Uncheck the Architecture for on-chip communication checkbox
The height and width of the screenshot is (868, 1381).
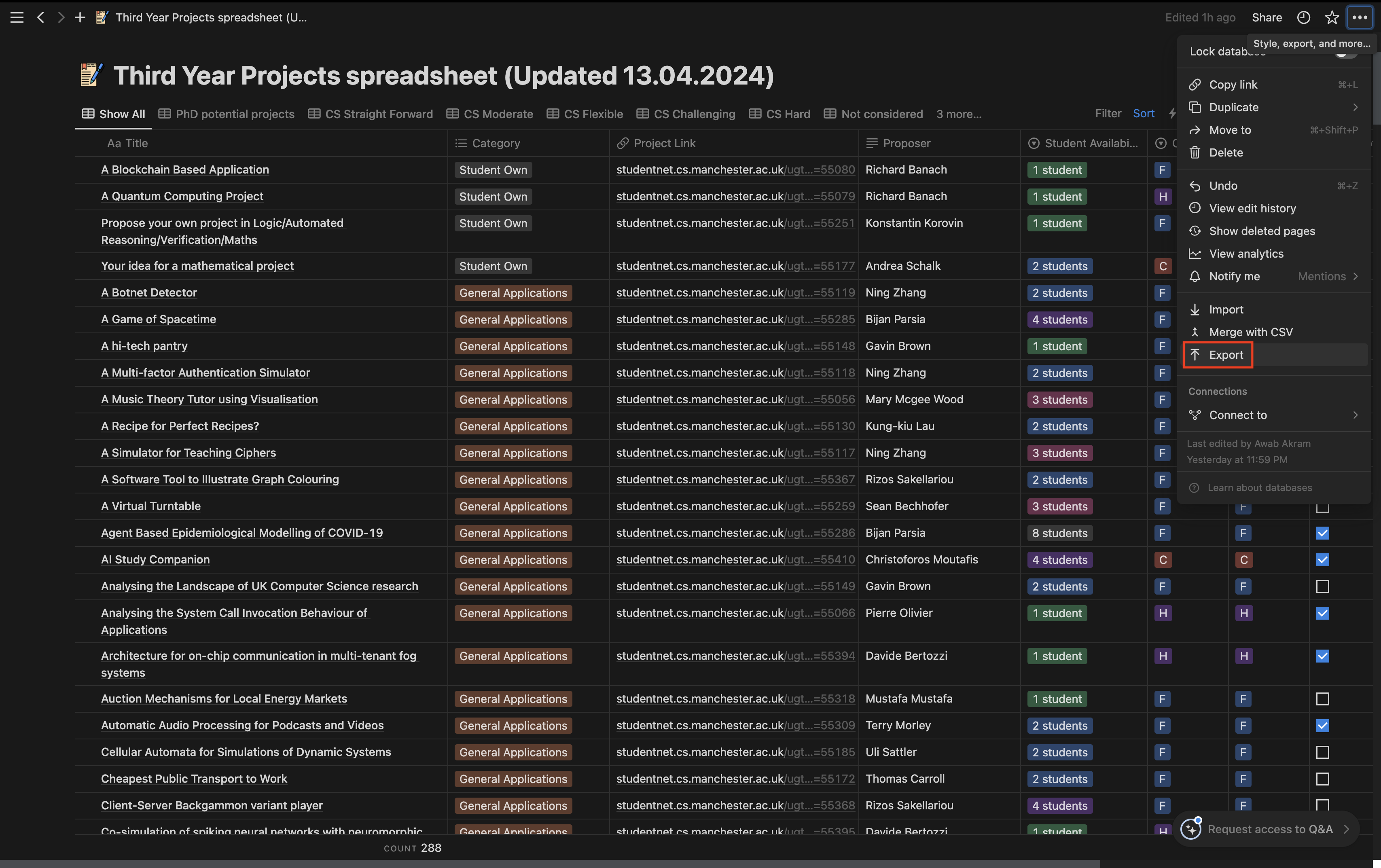[1322, 656]
